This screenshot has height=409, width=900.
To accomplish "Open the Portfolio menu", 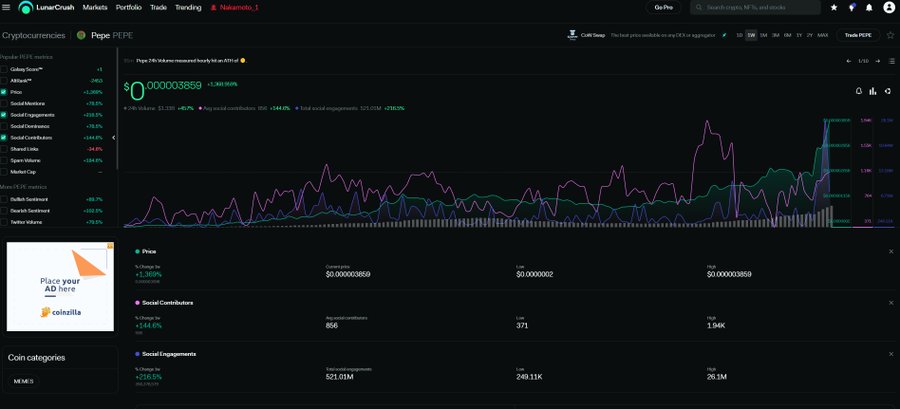I will (x=129, y=7).
